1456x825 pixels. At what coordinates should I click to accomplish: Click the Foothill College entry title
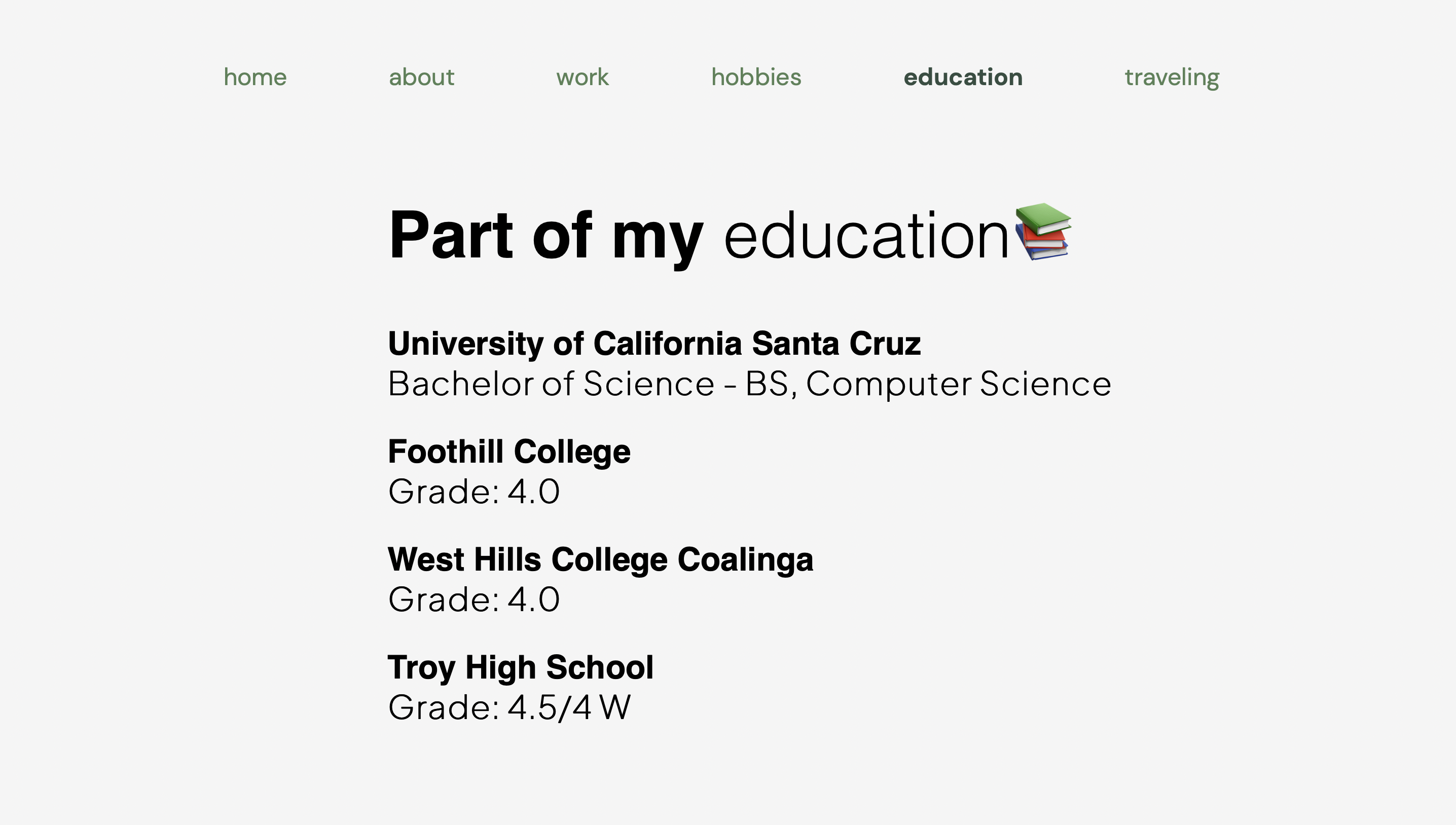pyautogui.click(x=508, y=452)
